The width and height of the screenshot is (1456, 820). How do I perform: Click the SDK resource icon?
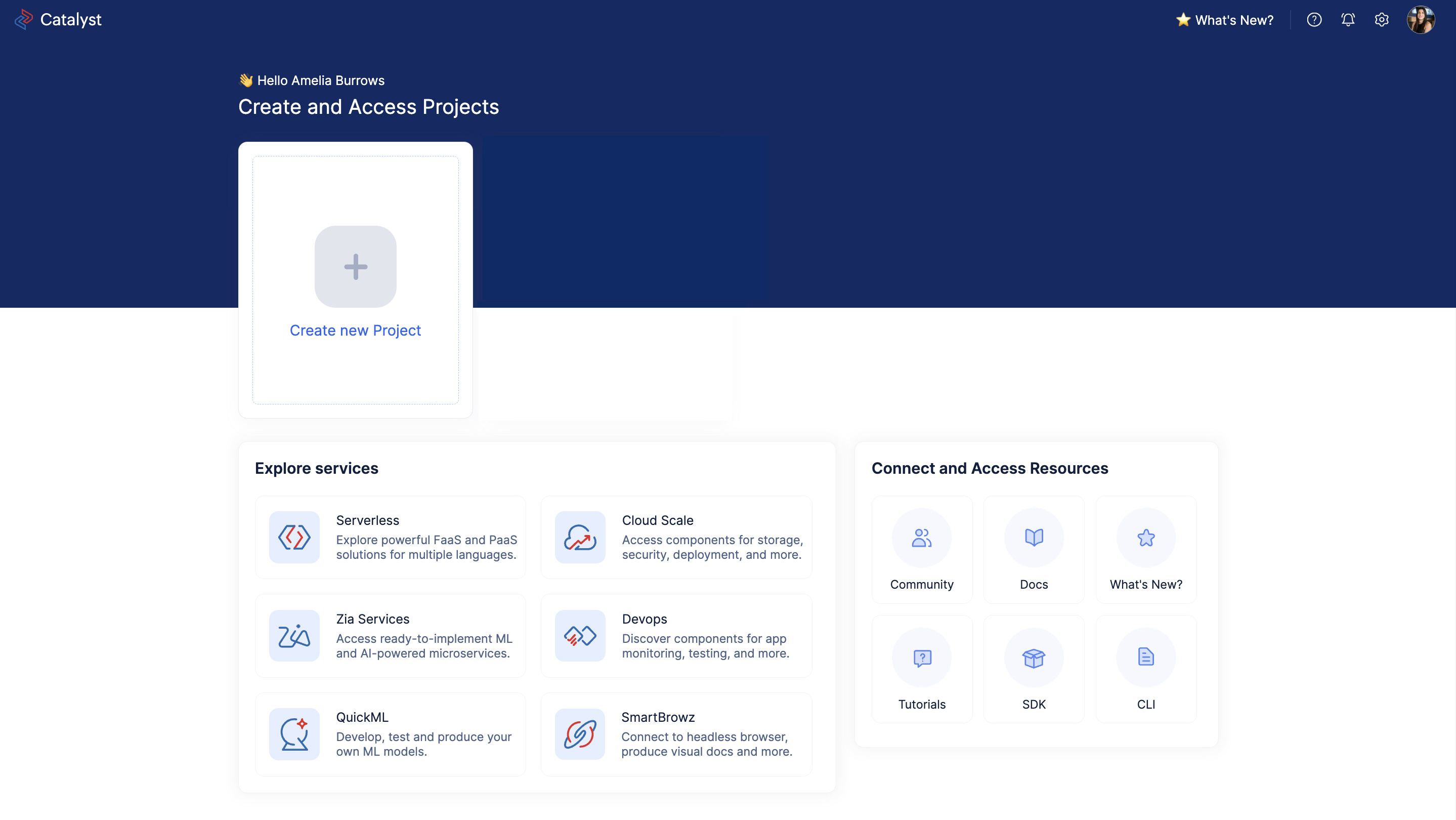click(1034, 657)
